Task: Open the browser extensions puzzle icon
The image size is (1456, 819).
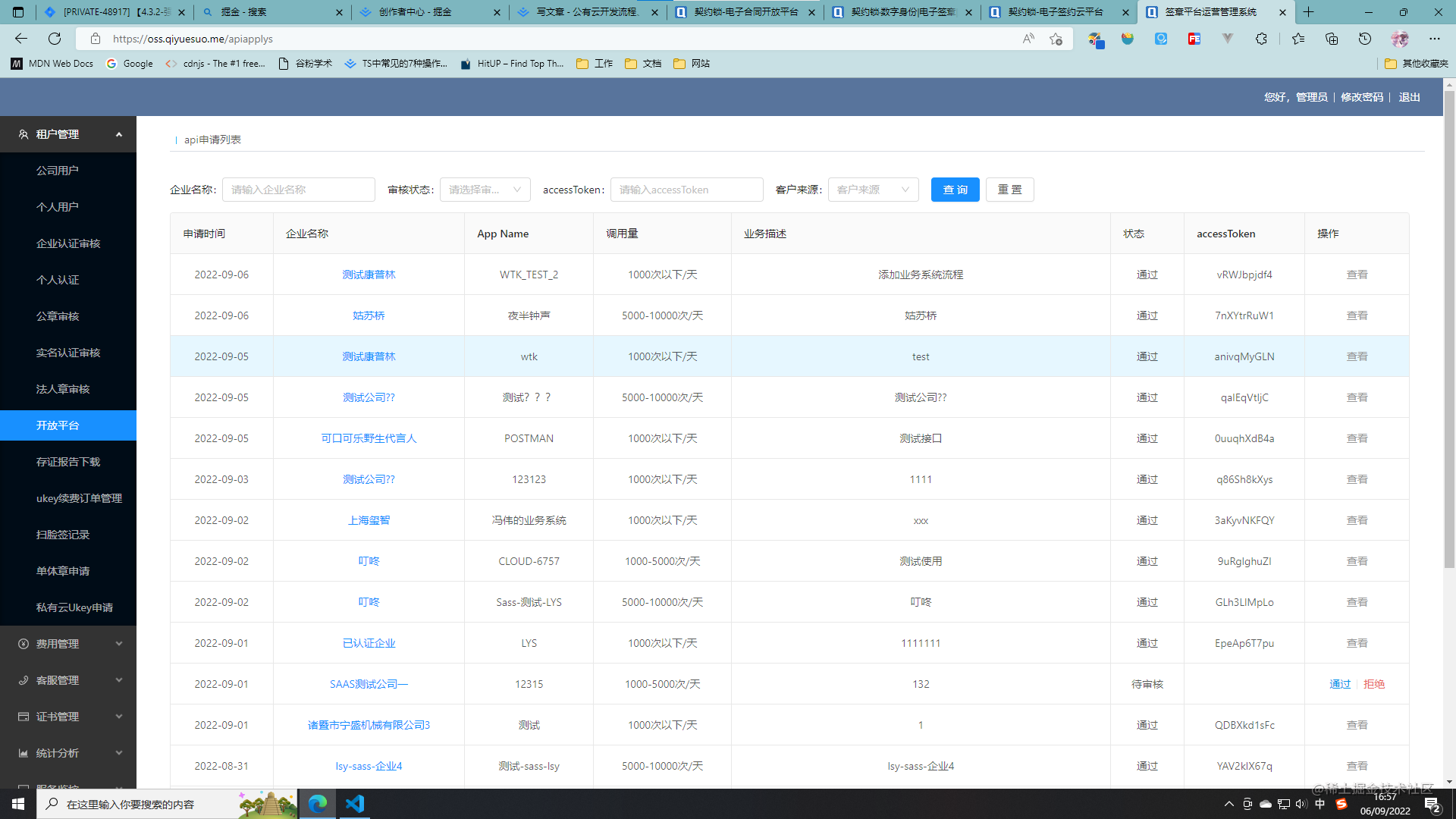Action: click(1261, 39)
